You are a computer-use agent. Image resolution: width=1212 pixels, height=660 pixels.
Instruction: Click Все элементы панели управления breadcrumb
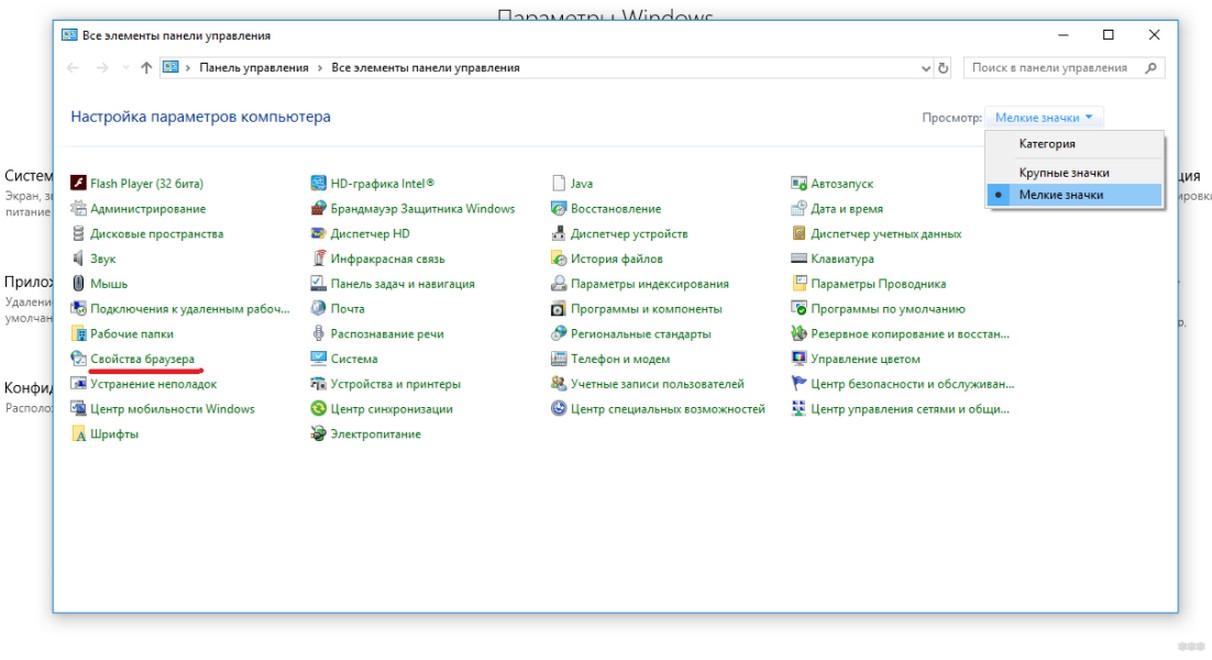426,68
